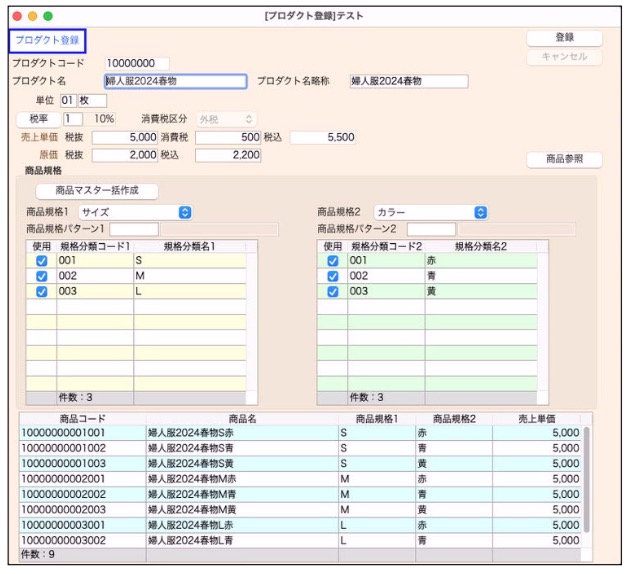628x574 pixels.
Task: Toggle the size 002 M checkbox
Action: (40, 276)
